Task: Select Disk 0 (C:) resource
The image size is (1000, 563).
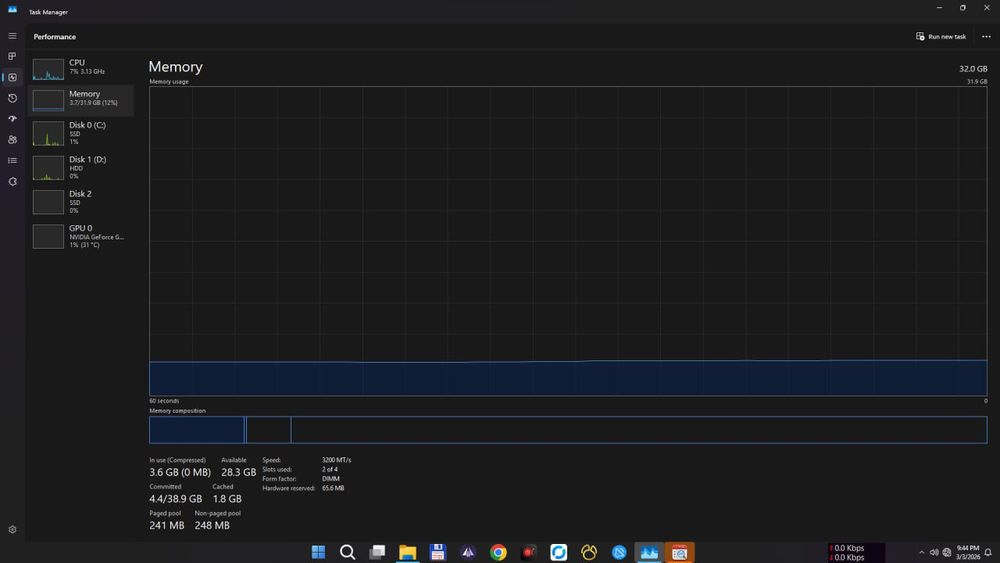Action: [81, 133]
